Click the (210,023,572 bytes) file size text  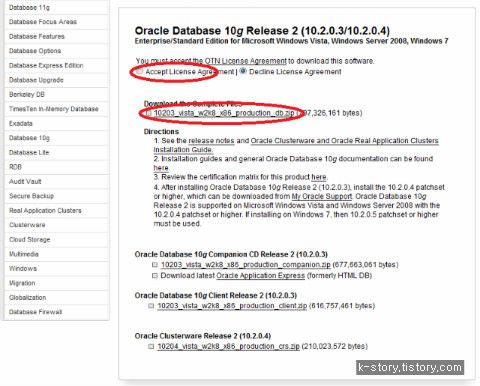[335, 346]
